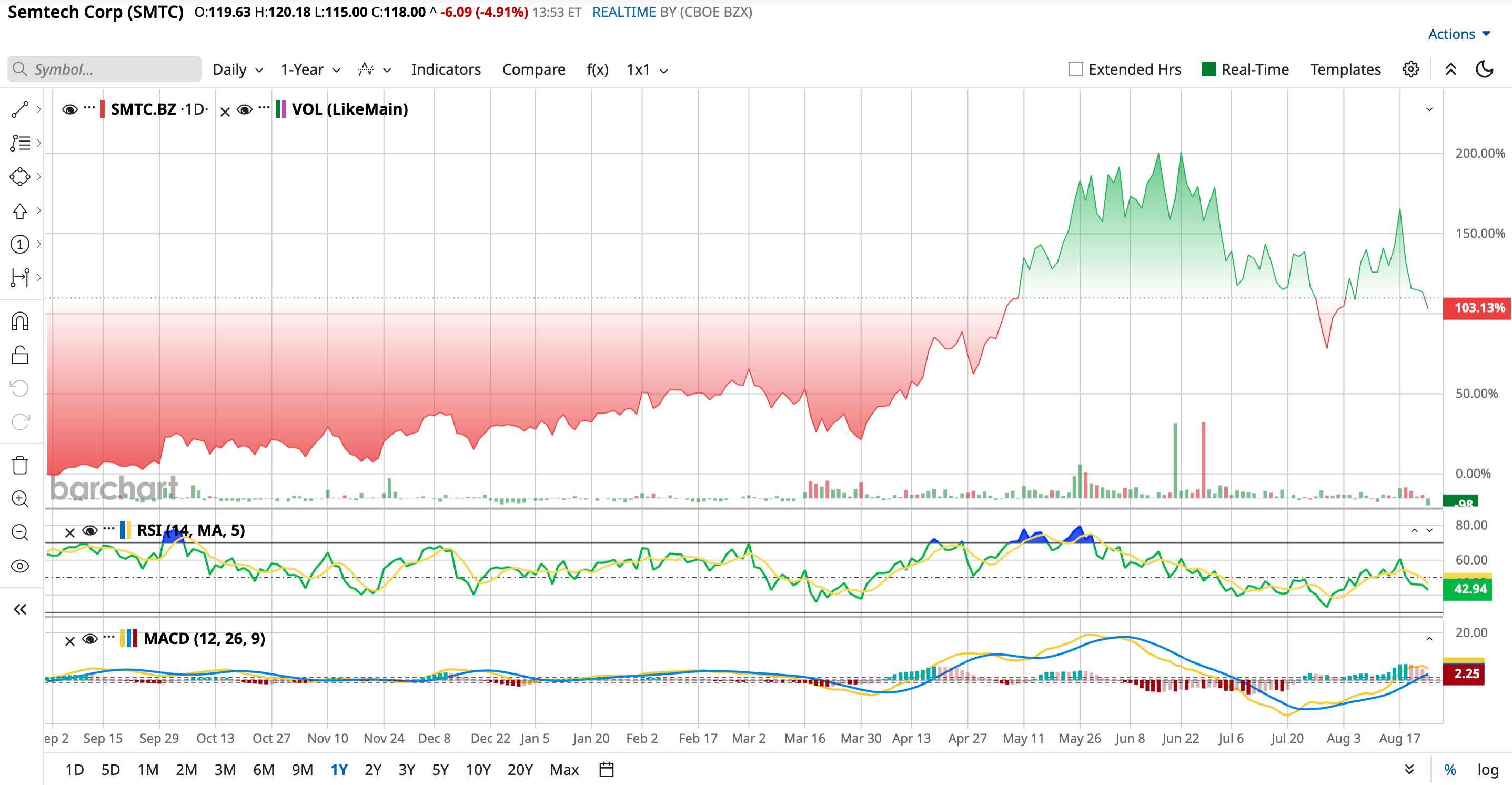The image size is (1512, 785).
Task: Toggle the Real-Time data switch
Action: pyautogui.click(x=1209, y=69)
